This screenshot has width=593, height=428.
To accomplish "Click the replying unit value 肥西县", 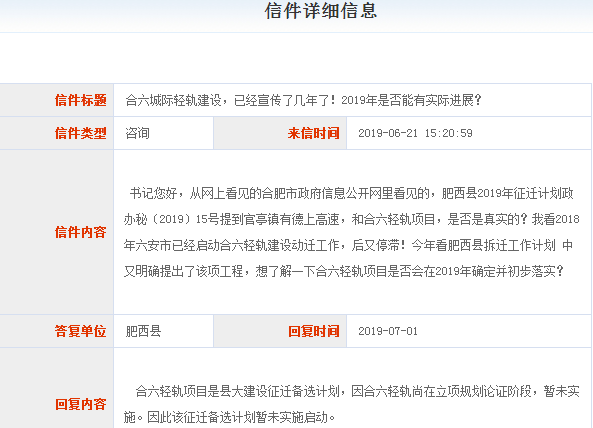I will click(x=143, y=331).
